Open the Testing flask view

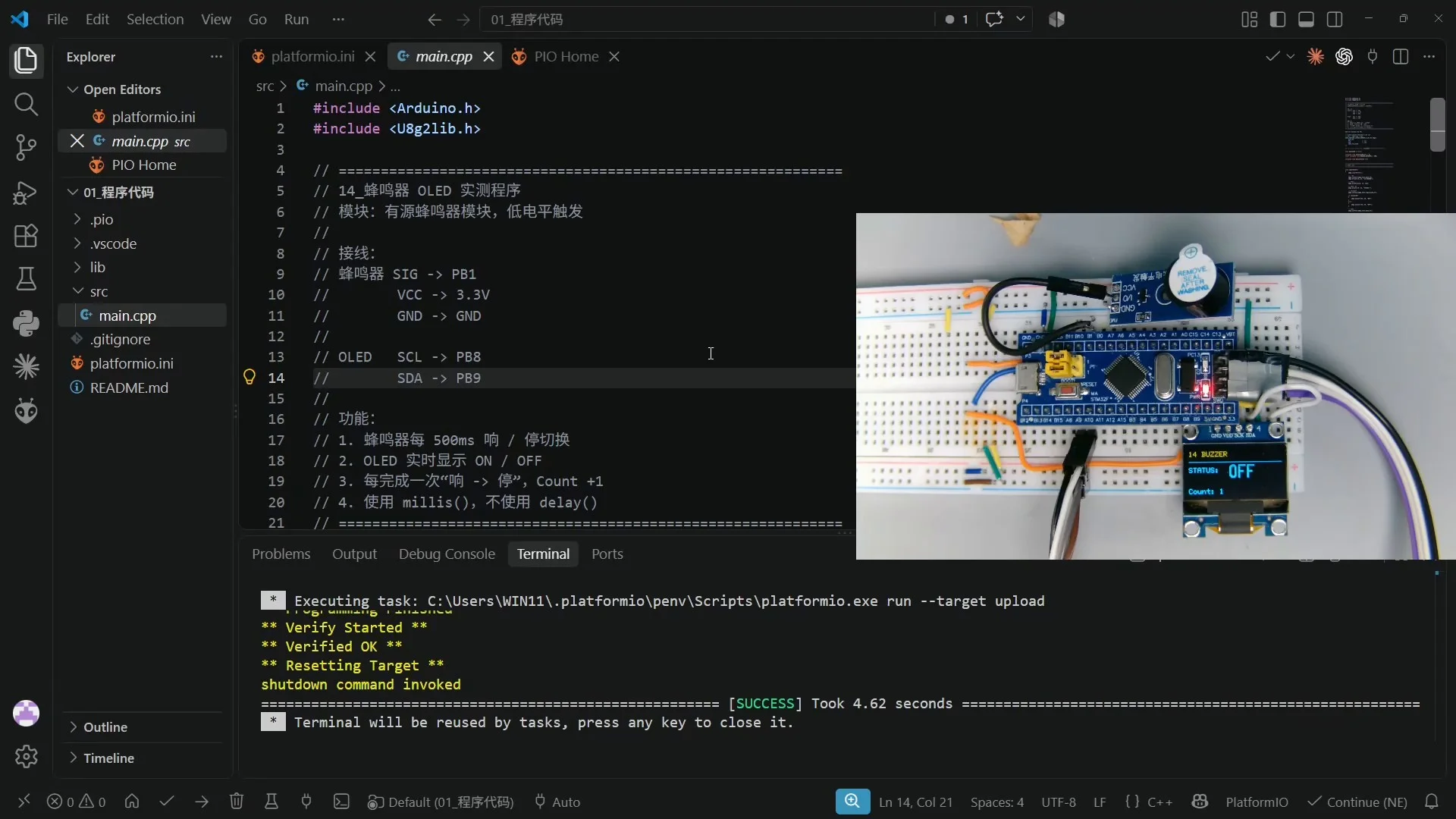point(26,279)
